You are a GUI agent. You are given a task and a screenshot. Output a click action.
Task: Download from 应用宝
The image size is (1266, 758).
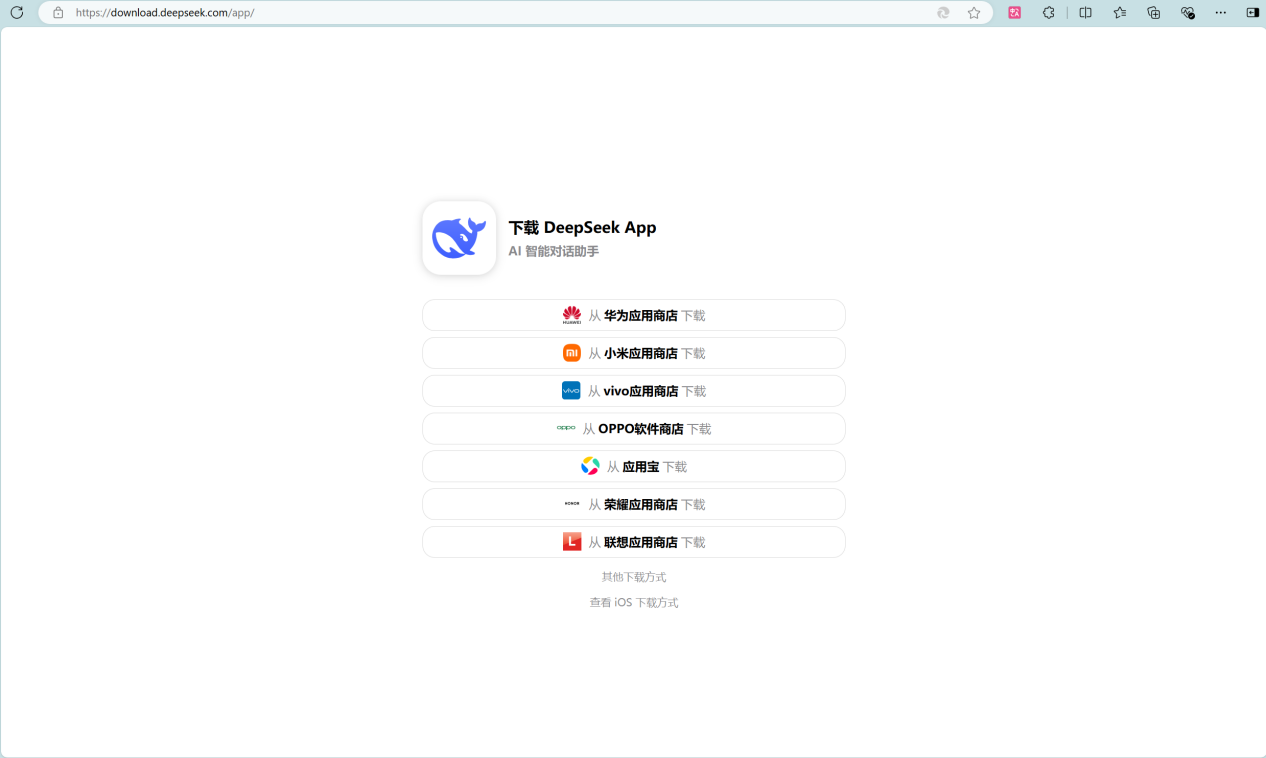[634, 467]
